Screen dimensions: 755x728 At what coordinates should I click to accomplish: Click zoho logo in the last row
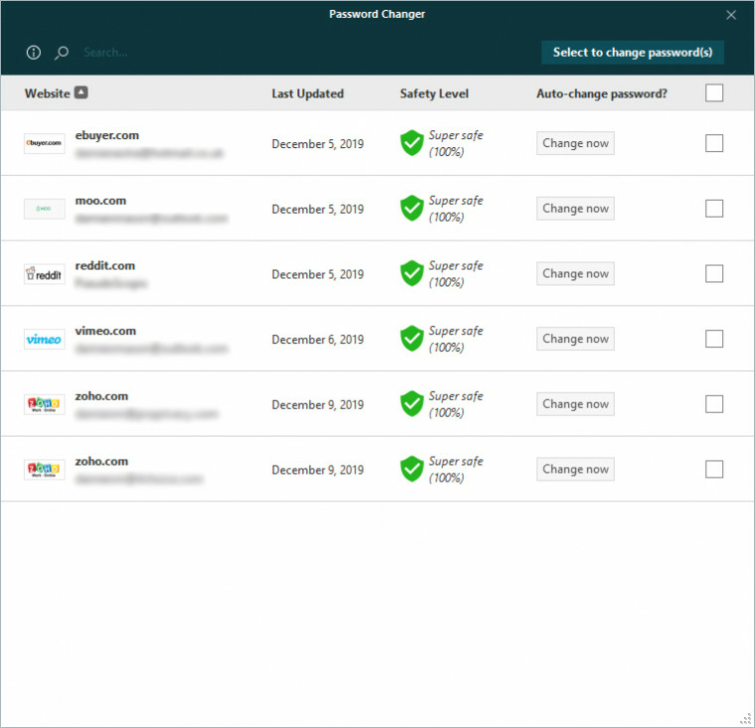pyautogui.click(x=44, y=469)
